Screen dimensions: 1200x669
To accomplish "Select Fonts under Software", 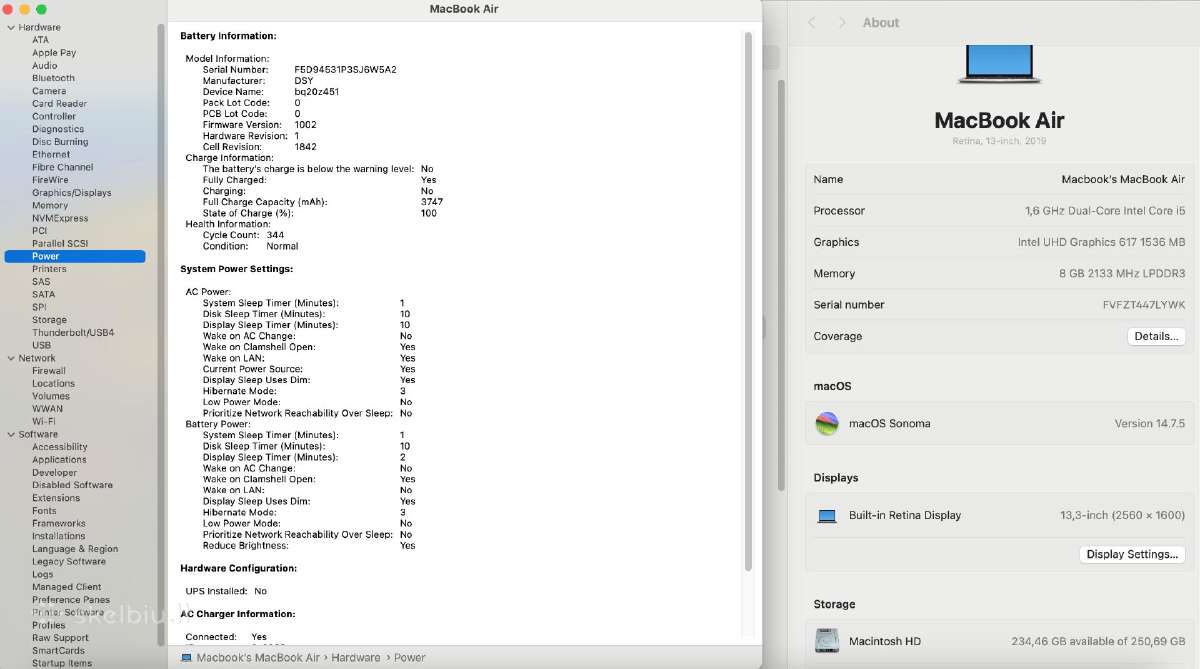I will pyautogui.click(x=44, y=511).
